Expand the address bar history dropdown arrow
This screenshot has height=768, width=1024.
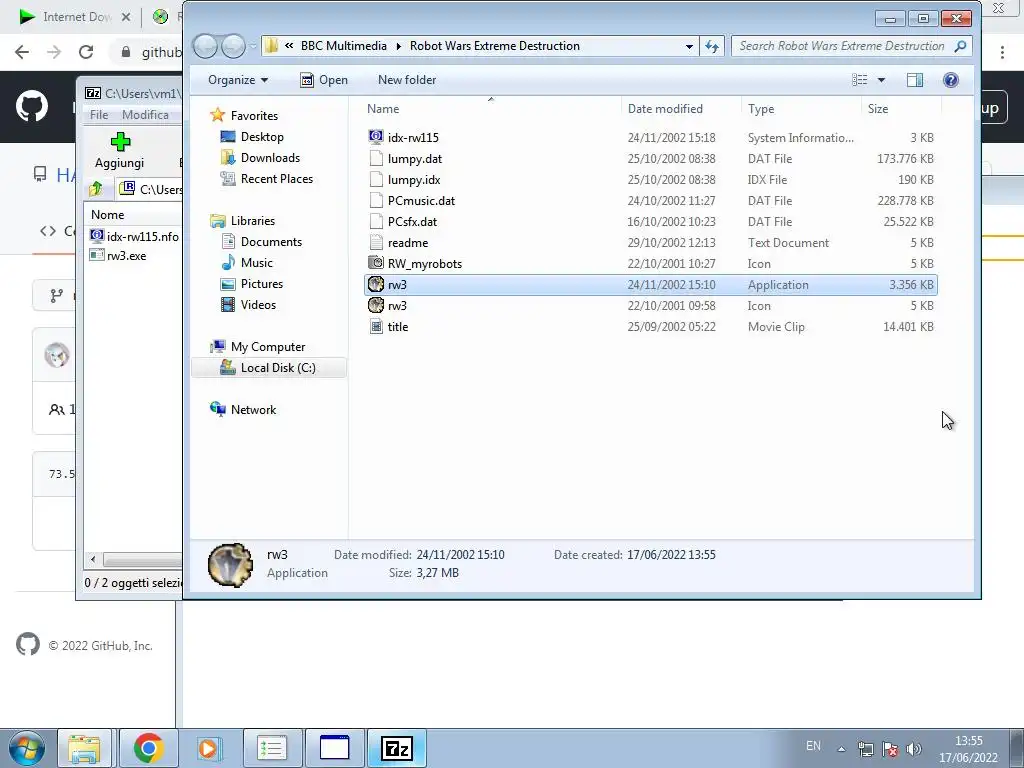(689, 46)
